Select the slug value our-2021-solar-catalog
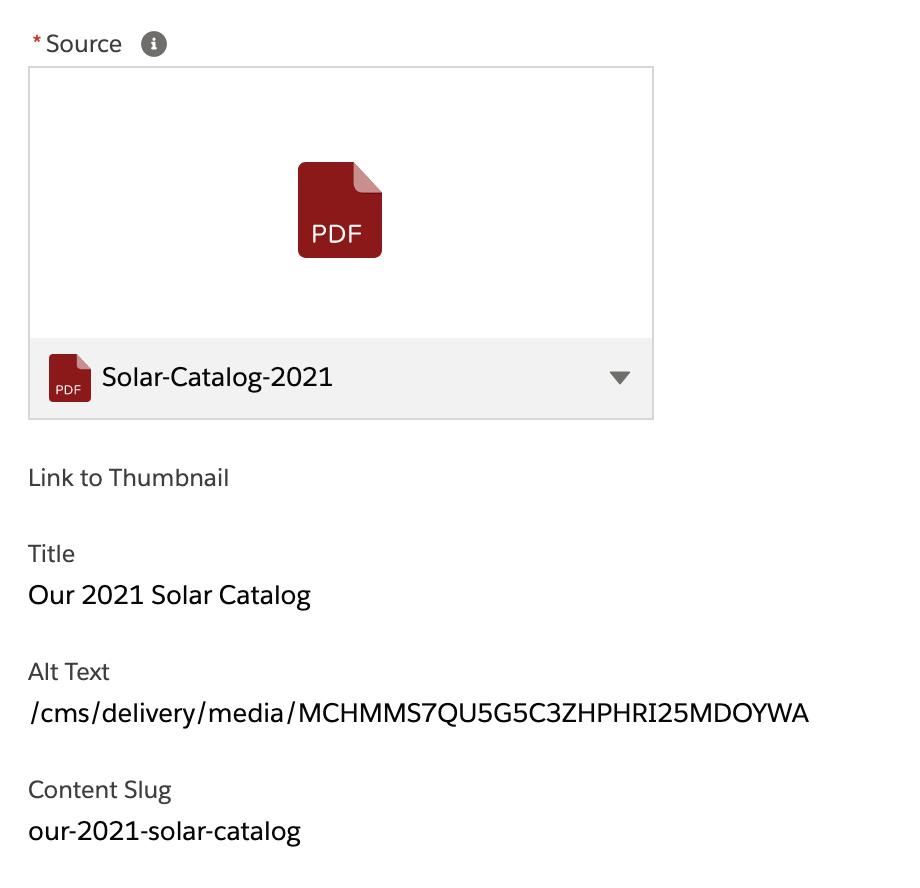This screenshot has width=920, height=888. 165,831
